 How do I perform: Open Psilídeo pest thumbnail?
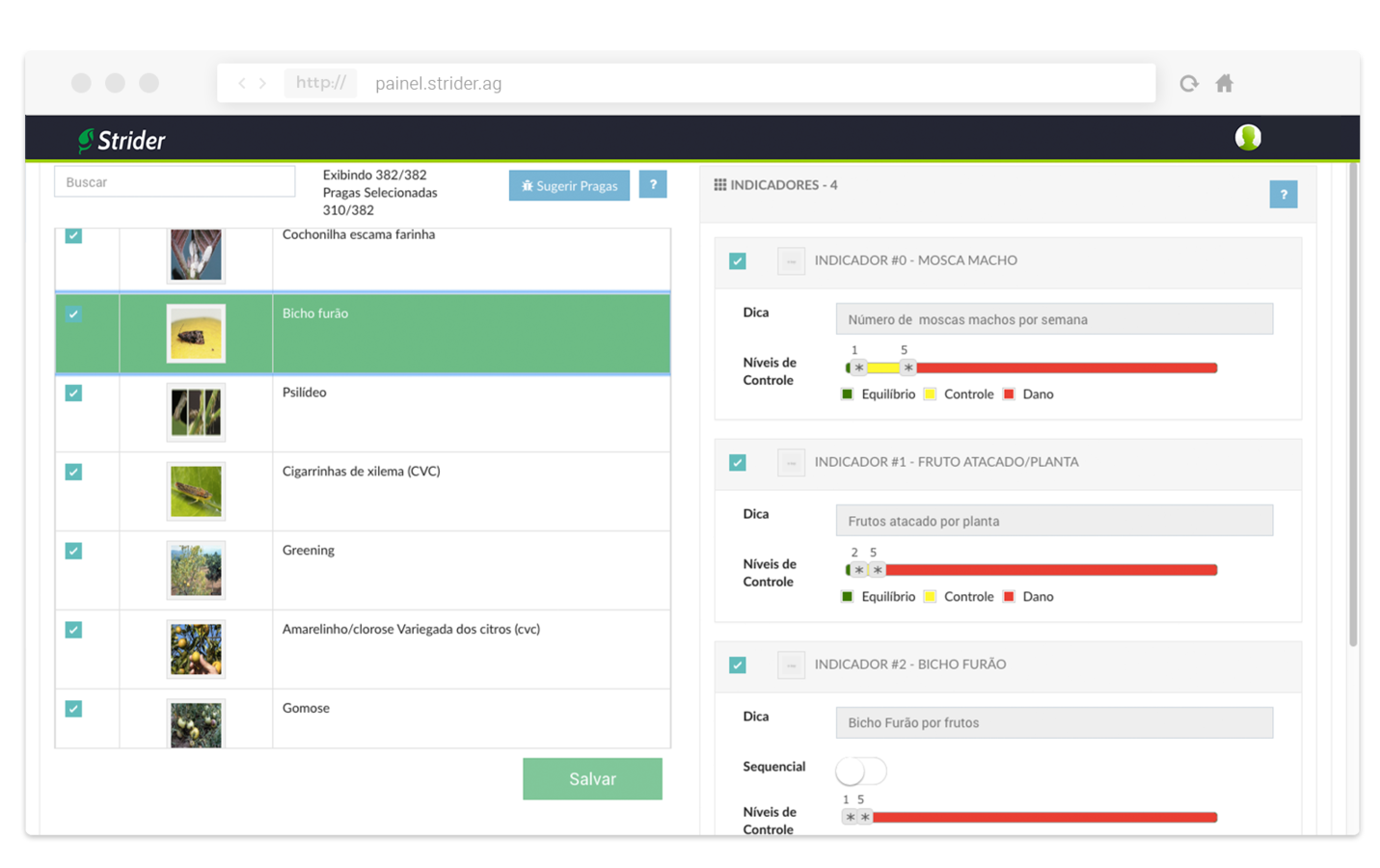[x=196, y=413]
